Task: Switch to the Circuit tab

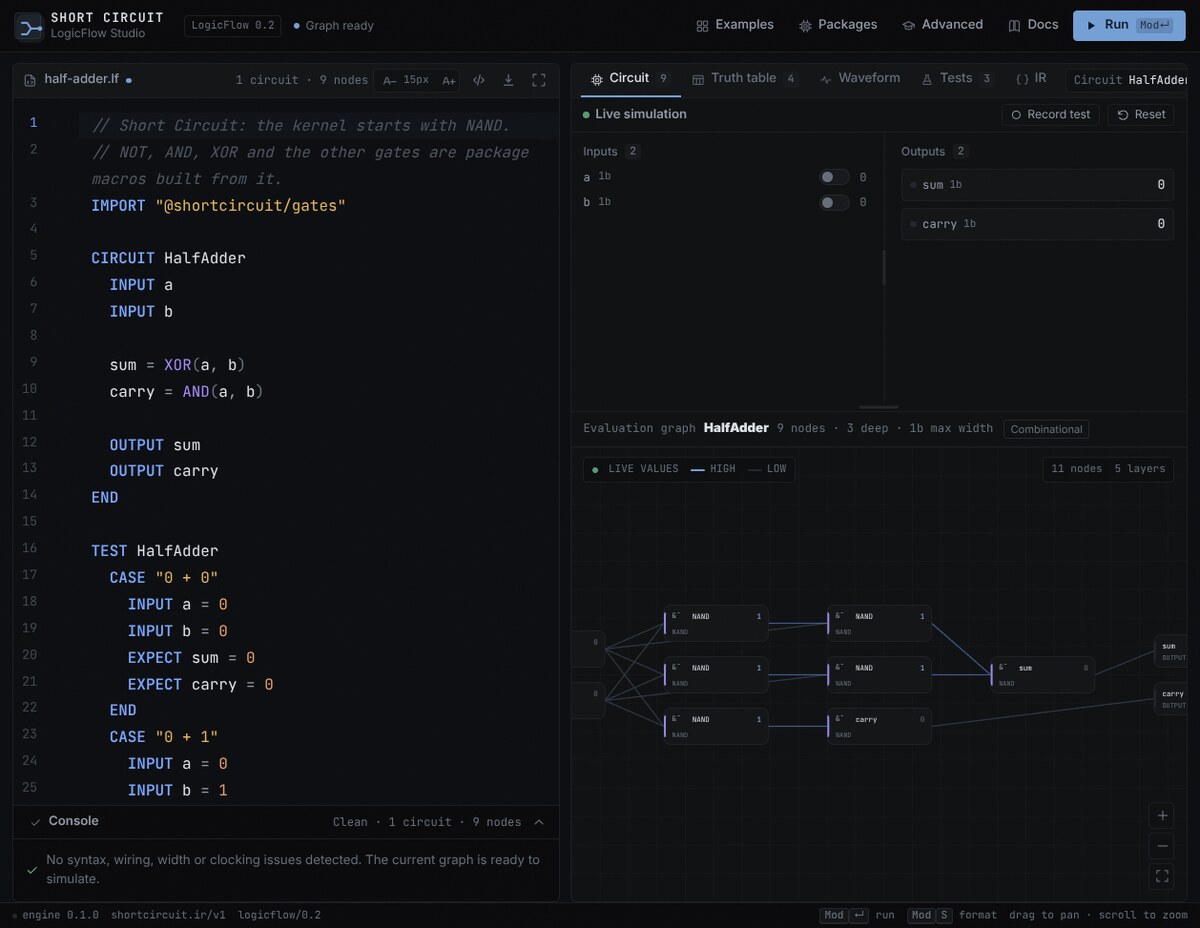Action: [630, 78]
